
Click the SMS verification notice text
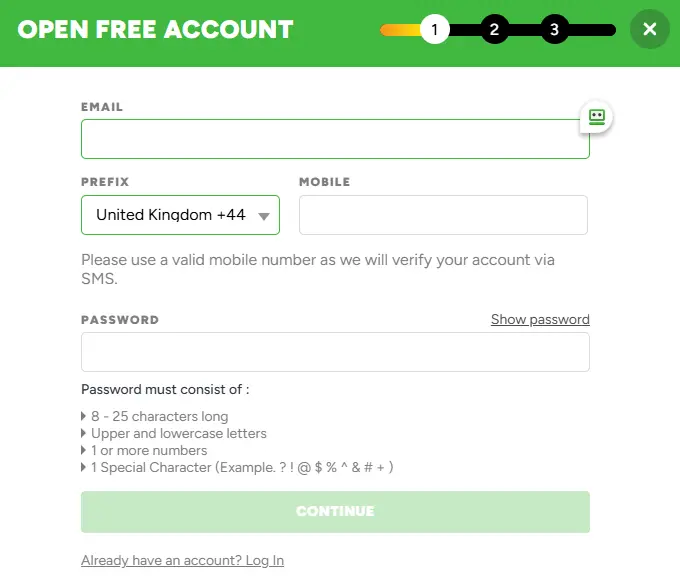(x=318, y=270)
